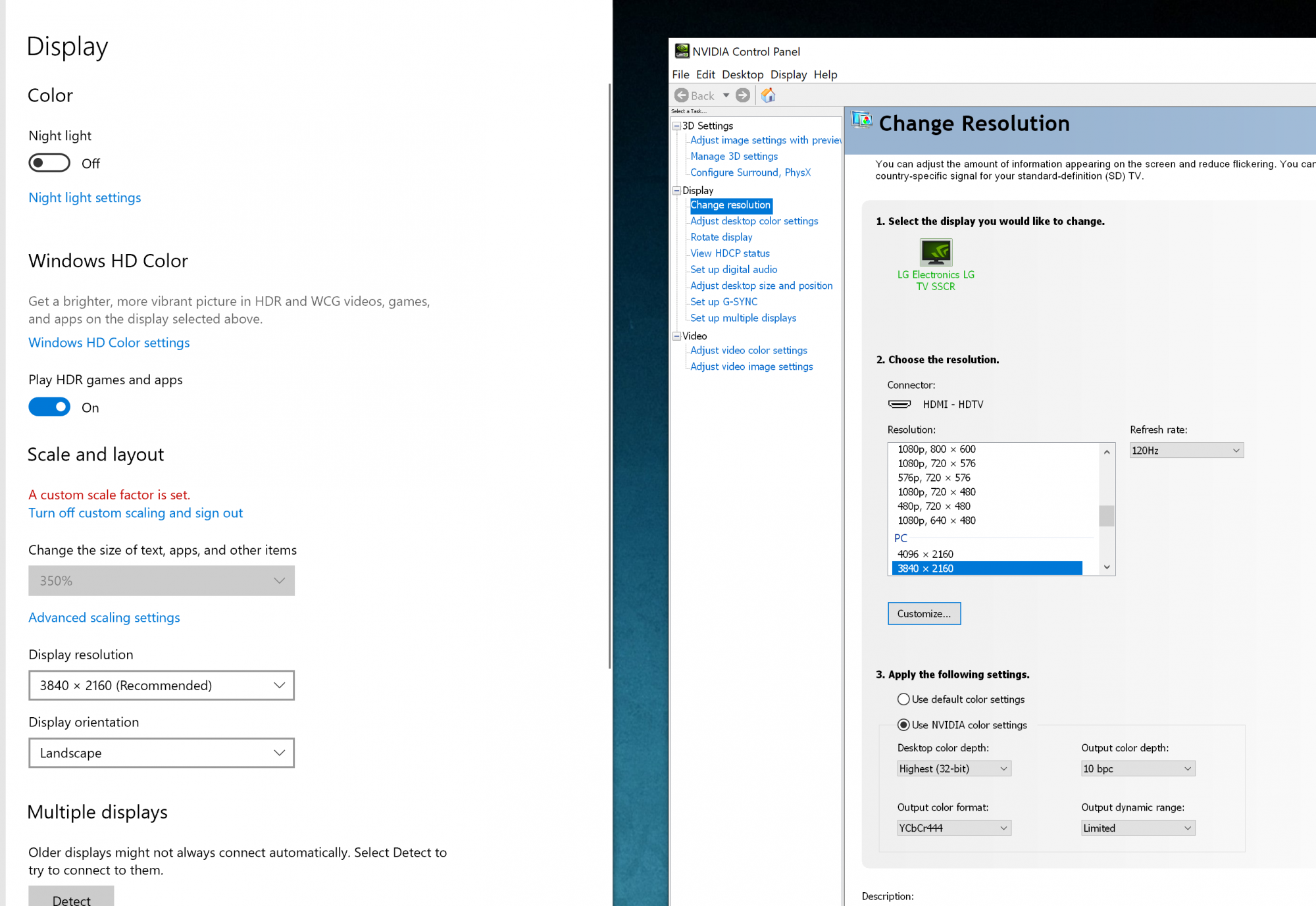
Task: Click the Detect button
Action: coord(71,897)
